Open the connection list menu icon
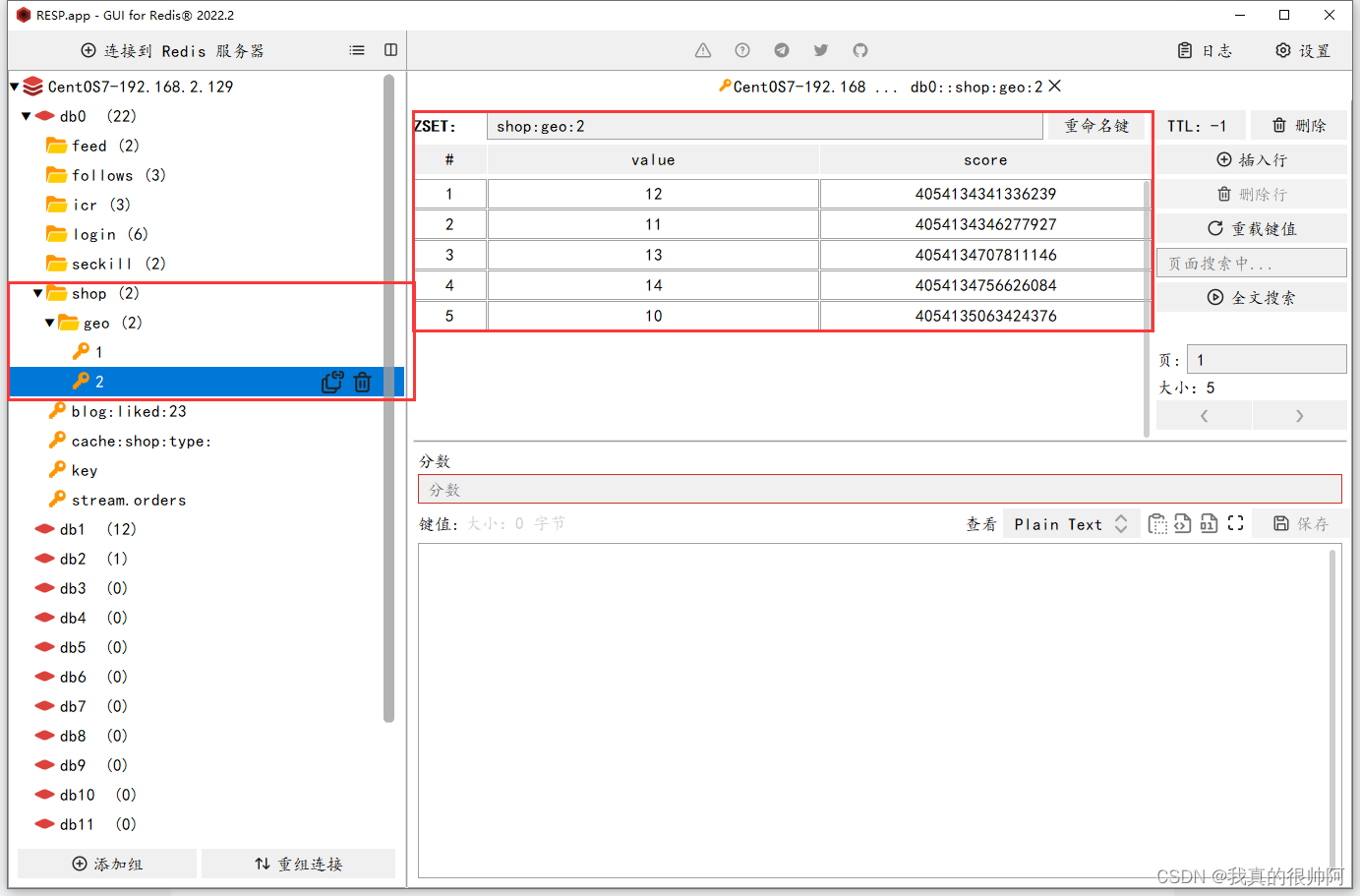 pyautogui.click(x=357, y=50)
